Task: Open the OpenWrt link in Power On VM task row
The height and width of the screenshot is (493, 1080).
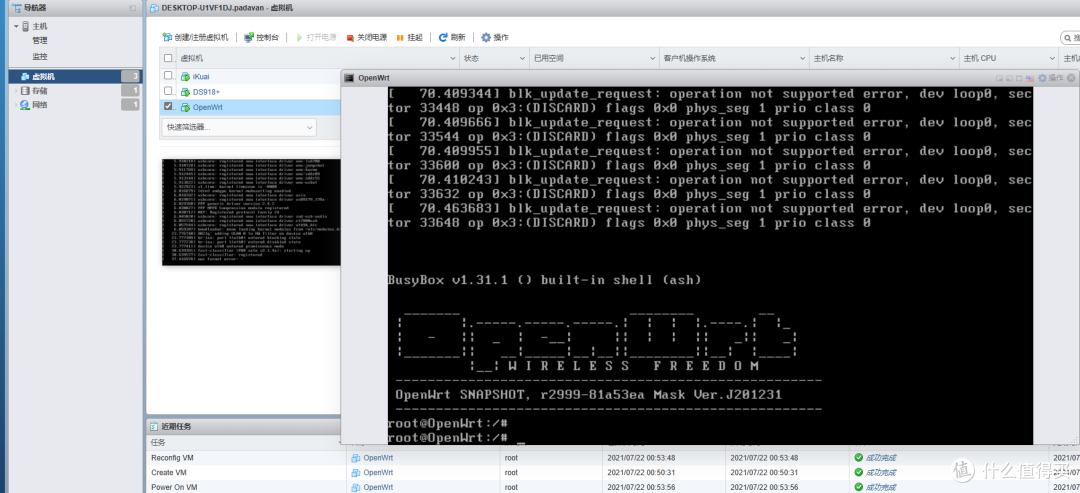Action: click(x=377, y=487)
